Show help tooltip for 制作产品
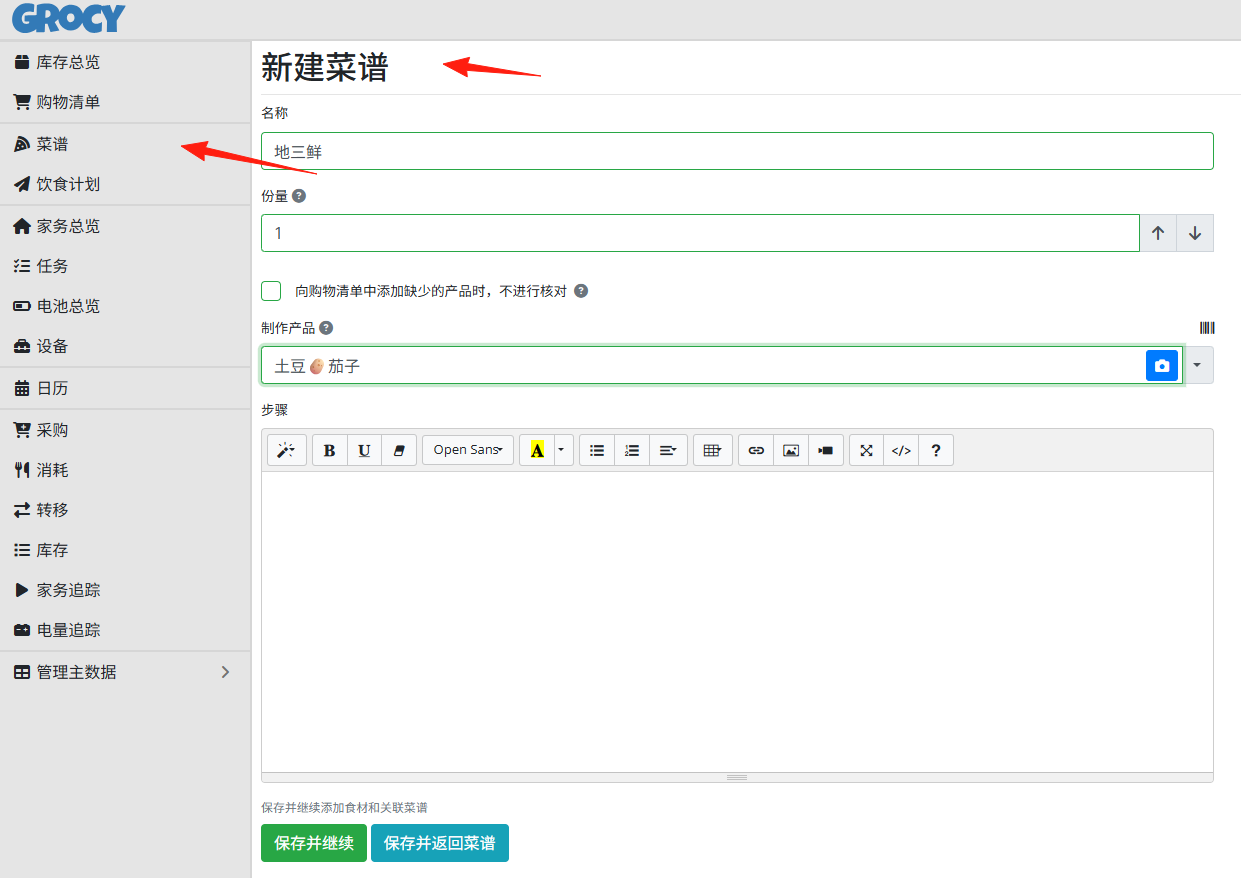This screenshot has height=878, width=1241. (326, 327)
